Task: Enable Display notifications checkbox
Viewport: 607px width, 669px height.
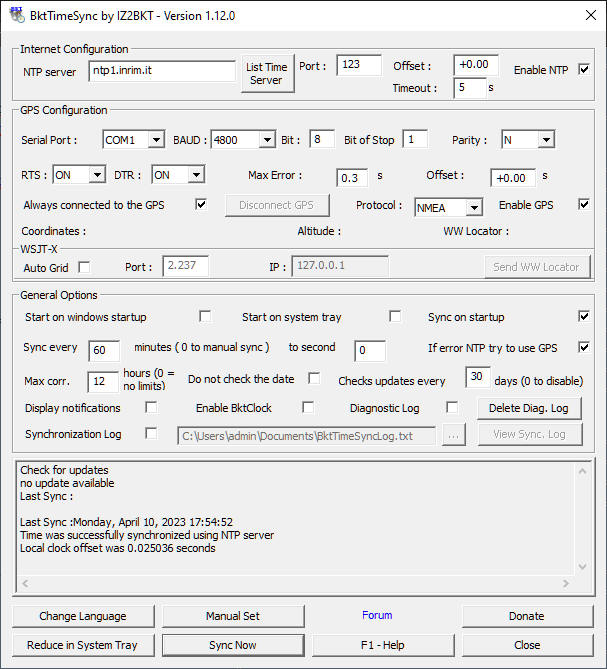Action: (151, 407)
